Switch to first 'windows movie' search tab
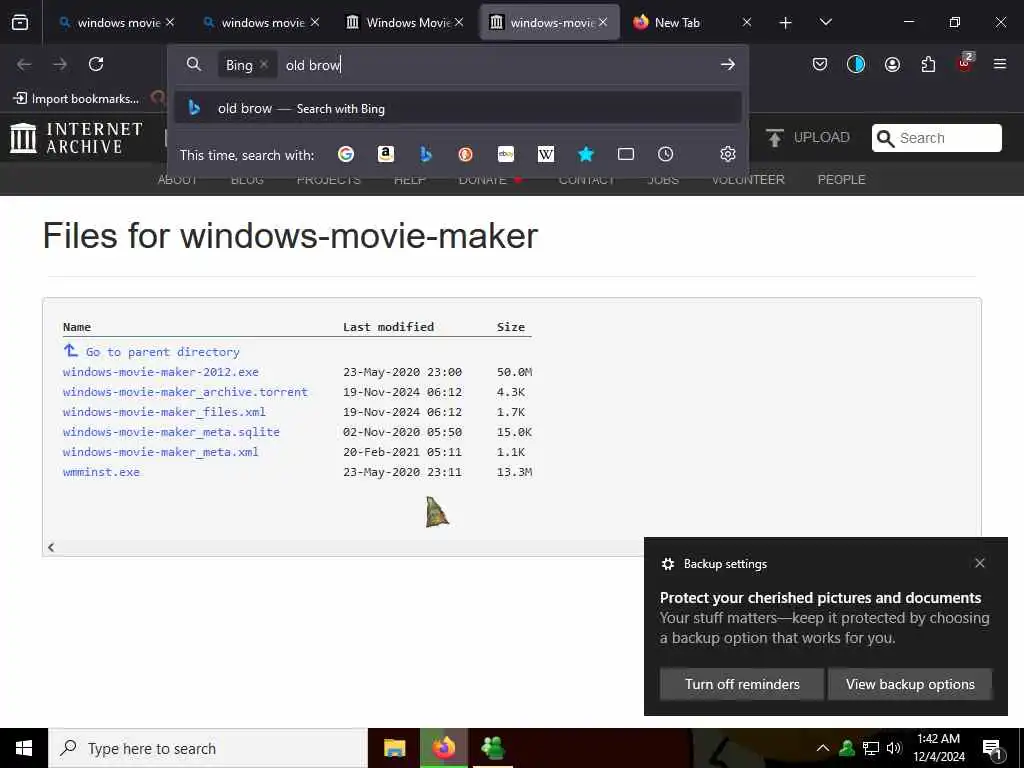This screenshot has width=1024, height=768. pos(111,22)
